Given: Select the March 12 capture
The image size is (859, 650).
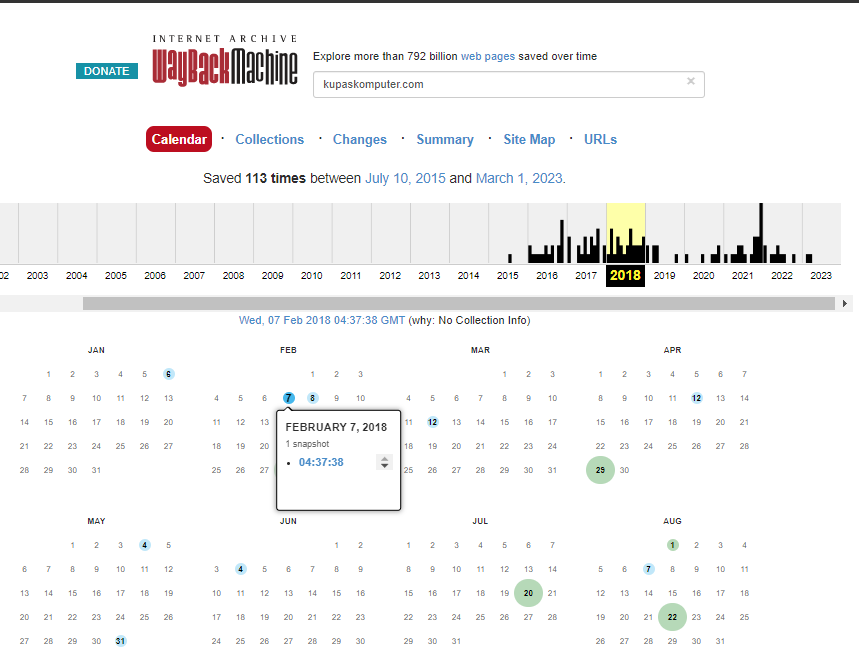Looking at the screenshot, I should (433, 422).
